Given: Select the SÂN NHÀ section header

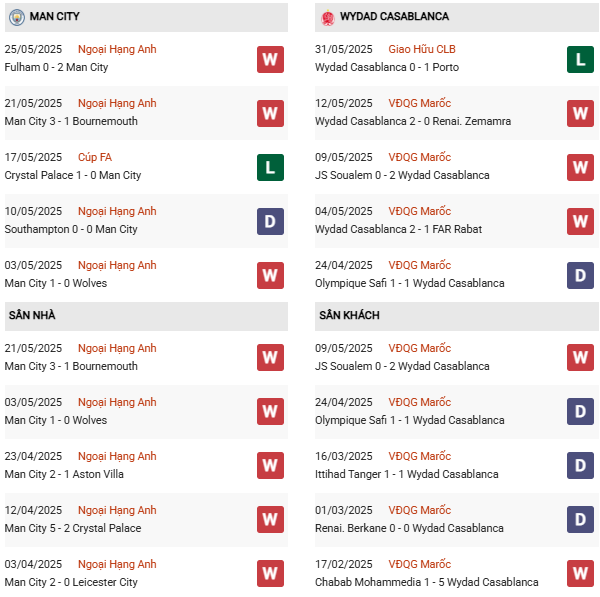Looking at the screenshot, I should tap(32, 315).
